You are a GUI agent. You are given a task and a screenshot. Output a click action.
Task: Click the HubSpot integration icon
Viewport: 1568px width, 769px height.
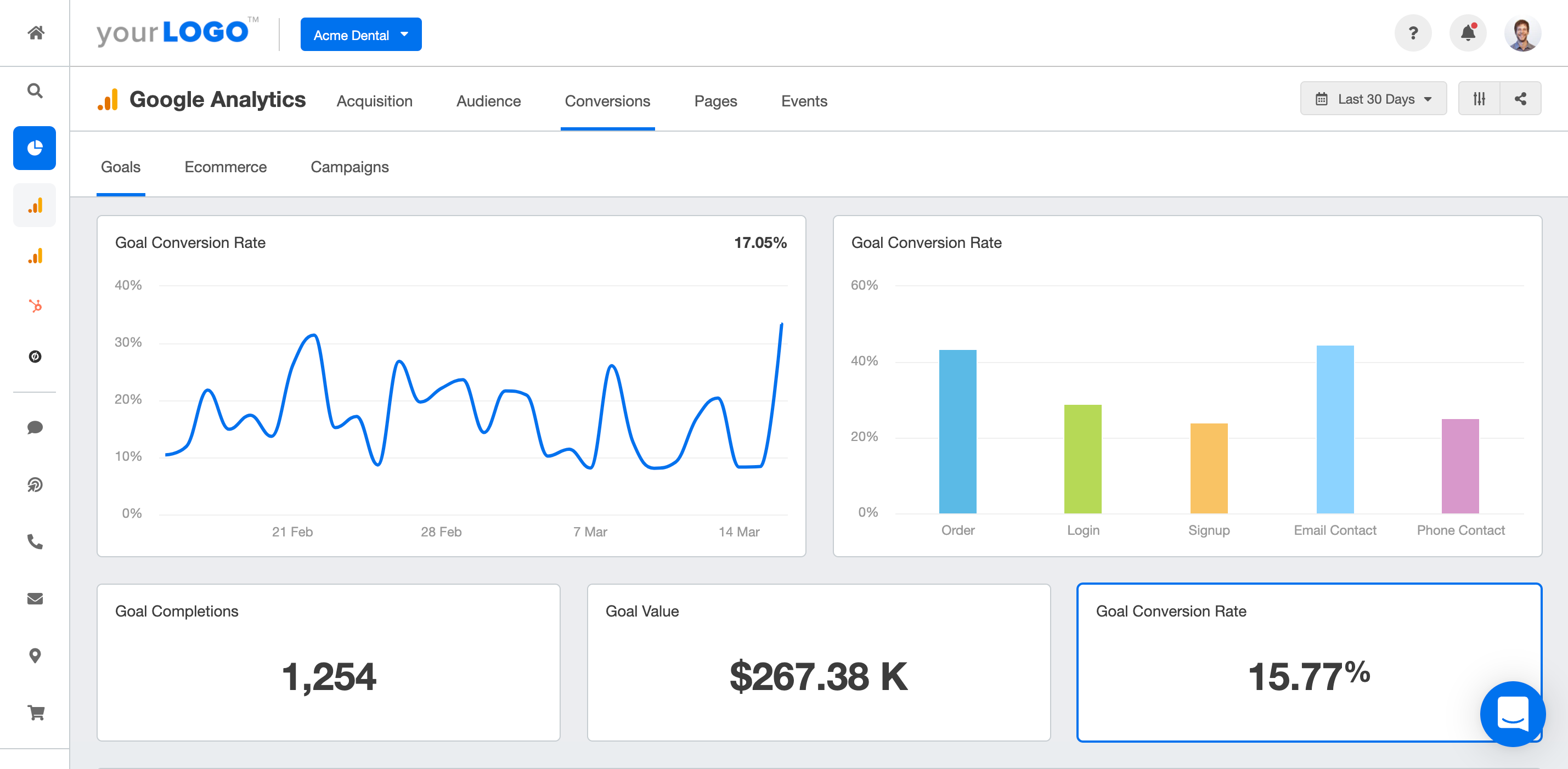[35, 306]
